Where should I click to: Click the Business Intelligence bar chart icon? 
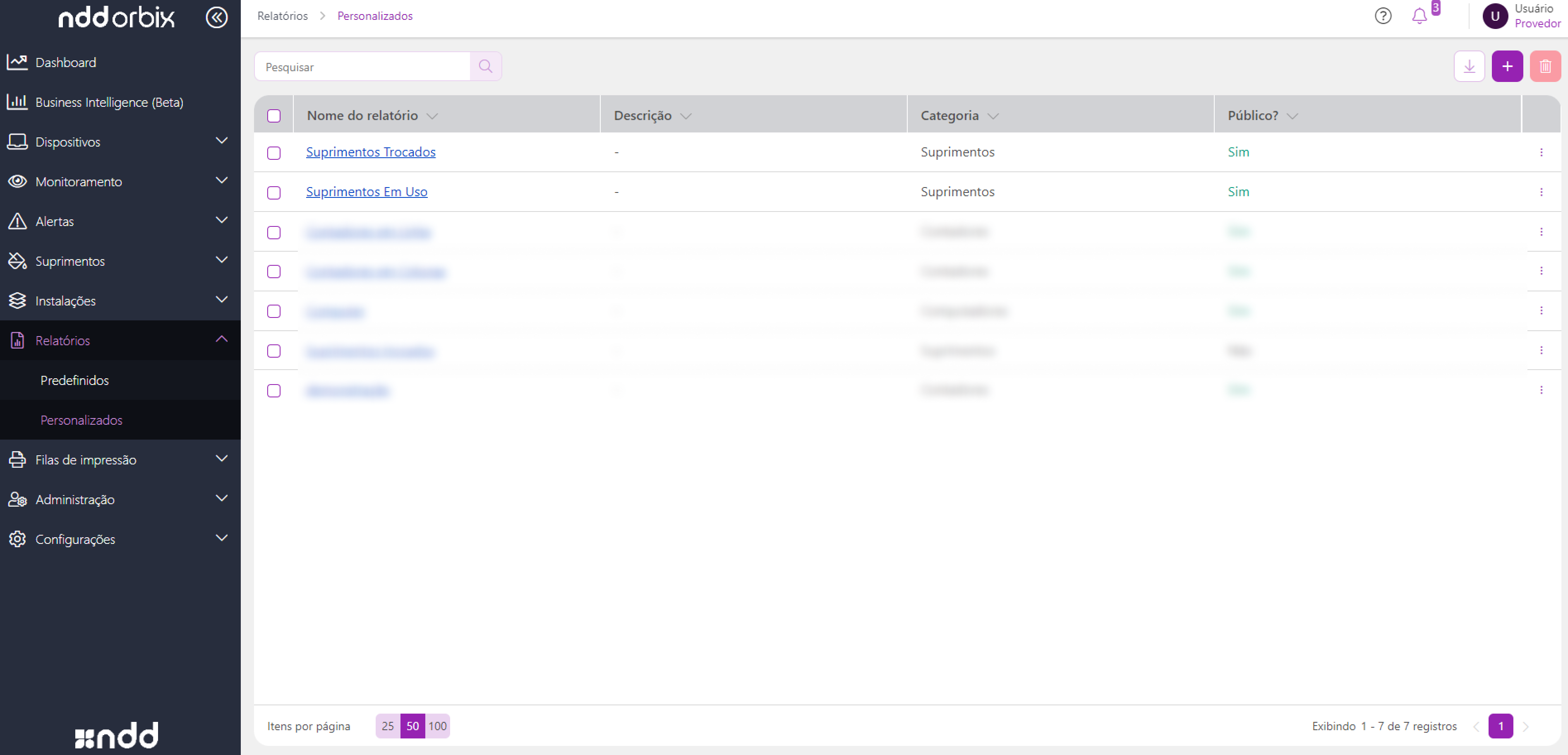(x=17, y=102)
